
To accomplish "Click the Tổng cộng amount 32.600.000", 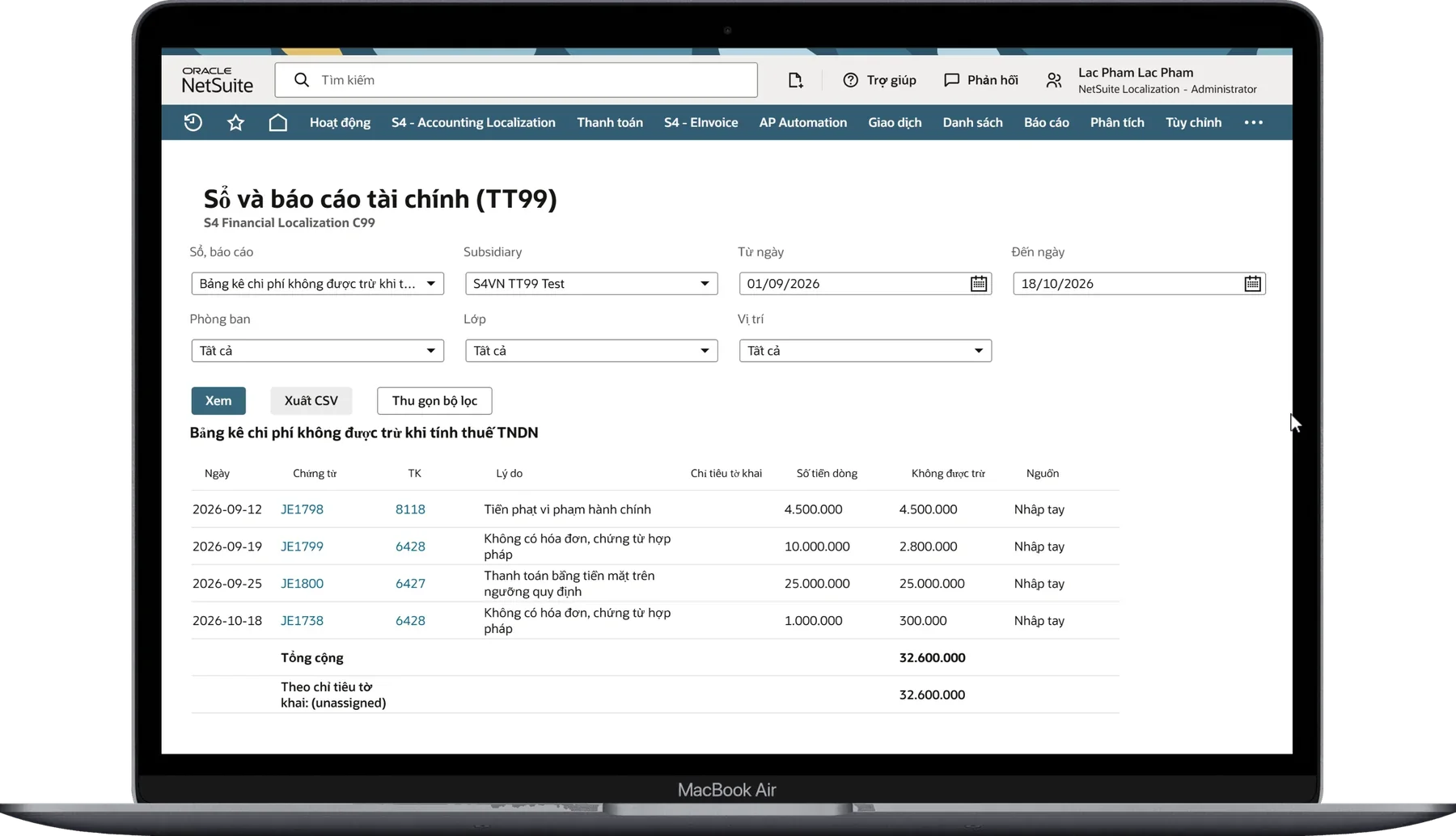I will (x=932, y=658).
